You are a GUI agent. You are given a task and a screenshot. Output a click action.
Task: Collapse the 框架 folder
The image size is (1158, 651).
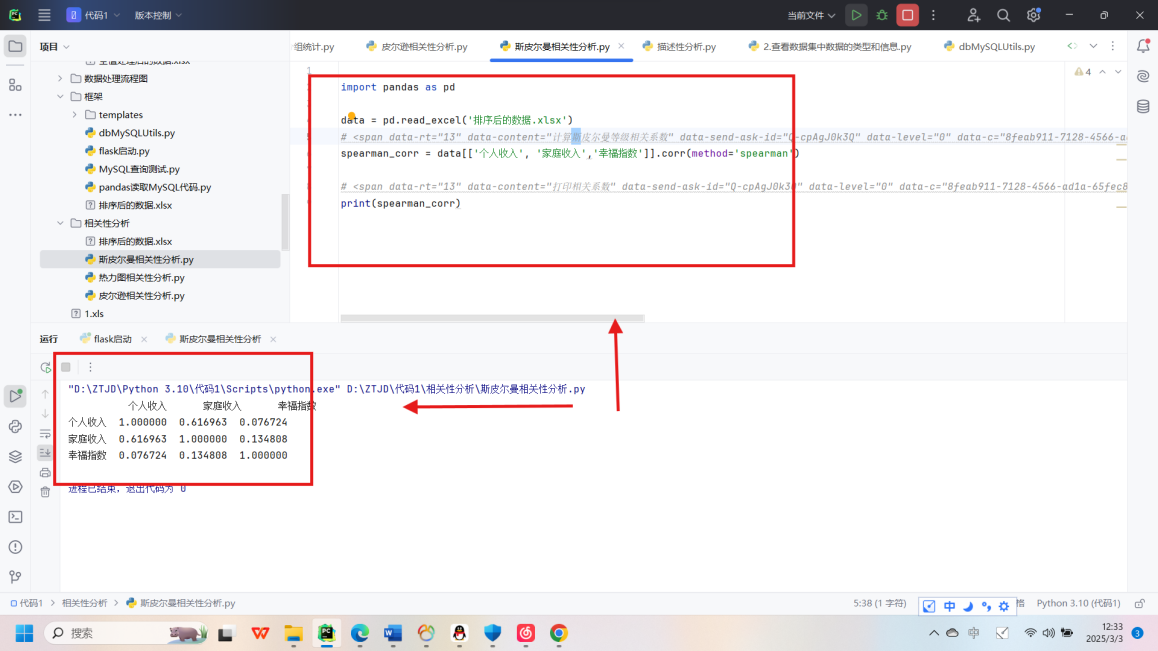61,97
